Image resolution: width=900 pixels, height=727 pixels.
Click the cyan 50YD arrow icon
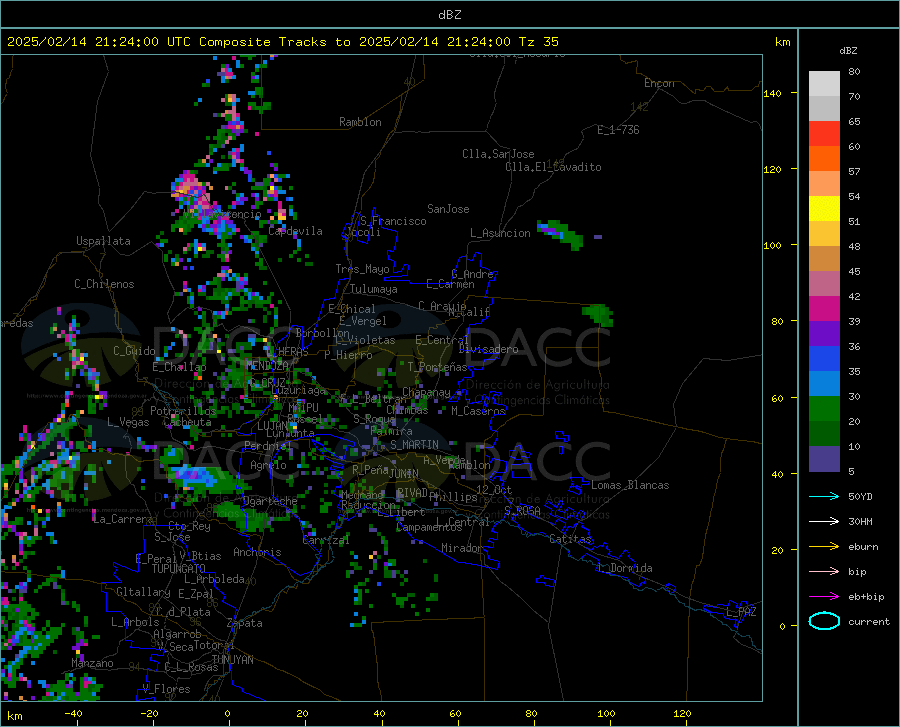[824, 496]
